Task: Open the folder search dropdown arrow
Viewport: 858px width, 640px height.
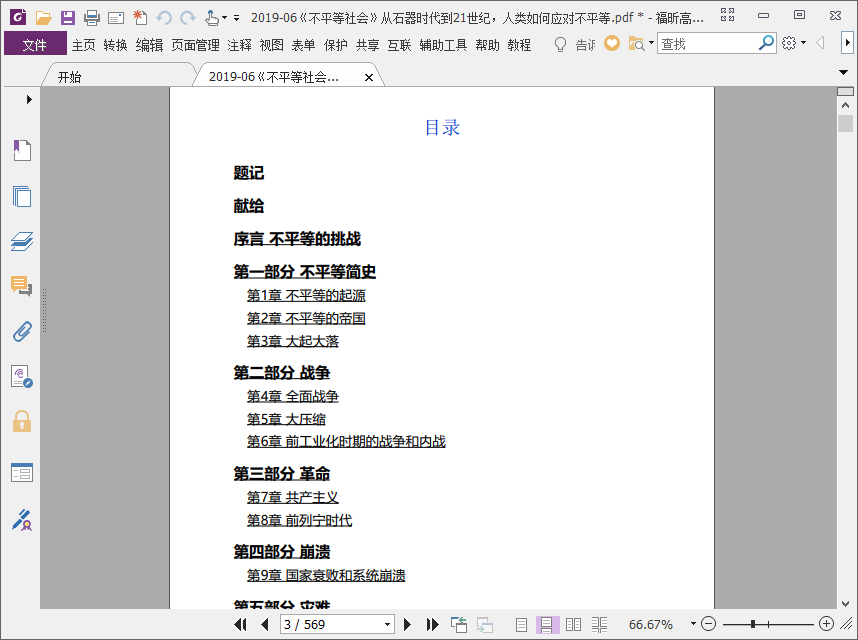Action: (651, 43)
